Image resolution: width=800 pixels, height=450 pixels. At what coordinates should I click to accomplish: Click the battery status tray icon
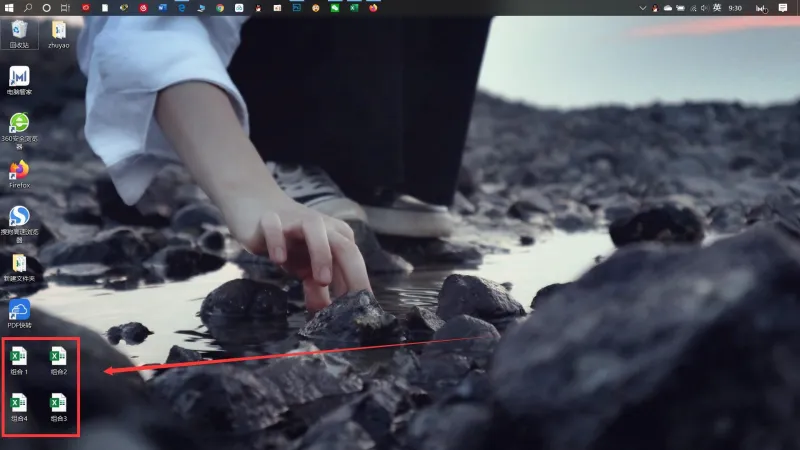(680, 8)
